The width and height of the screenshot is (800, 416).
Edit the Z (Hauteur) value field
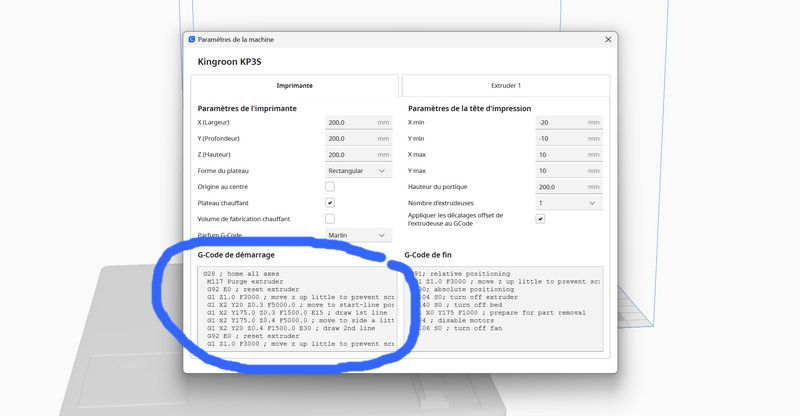click(x=358, y=155)
